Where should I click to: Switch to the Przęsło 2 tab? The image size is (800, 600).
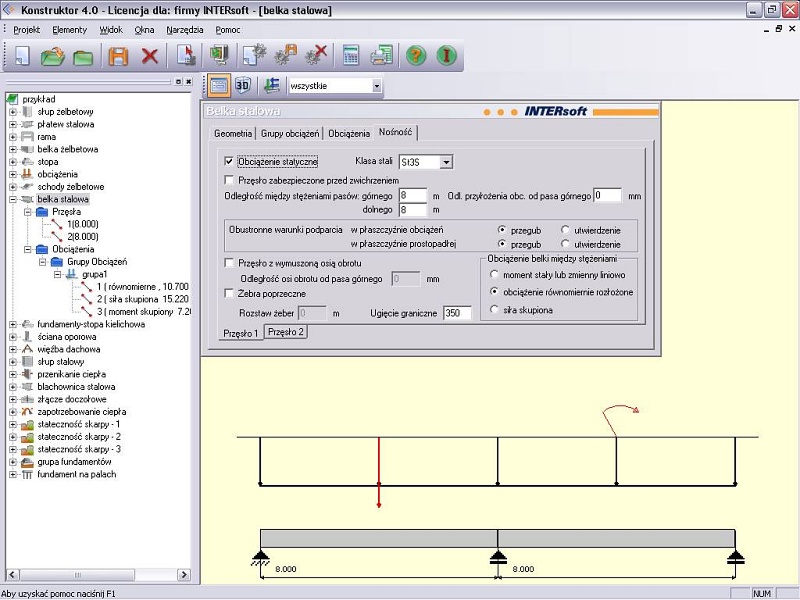286,332
